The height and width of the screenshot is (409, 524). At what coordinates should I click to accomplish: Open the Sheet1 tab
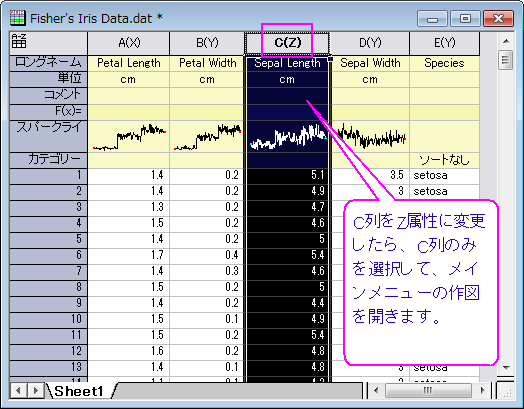click(79, 391)
